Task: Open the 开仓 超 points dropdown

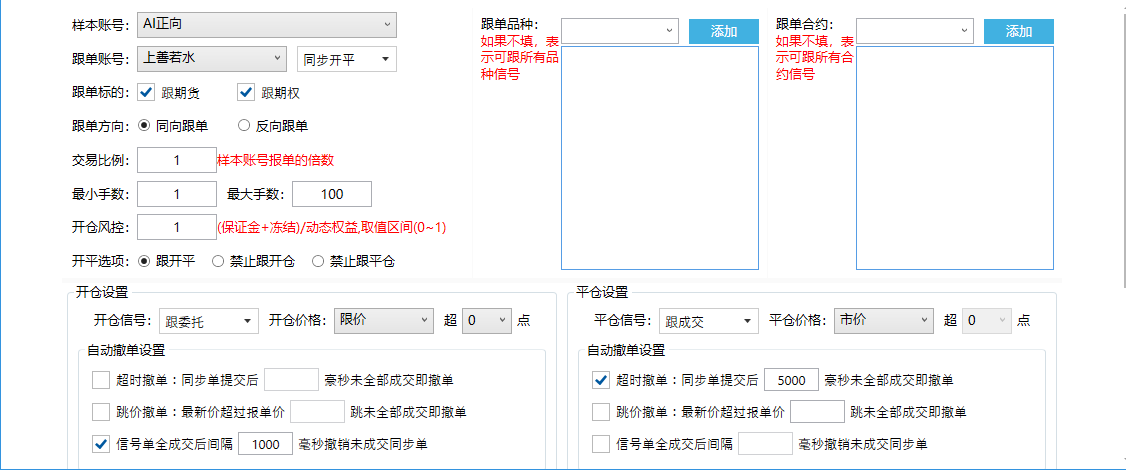Action: [x=487, y=321]
